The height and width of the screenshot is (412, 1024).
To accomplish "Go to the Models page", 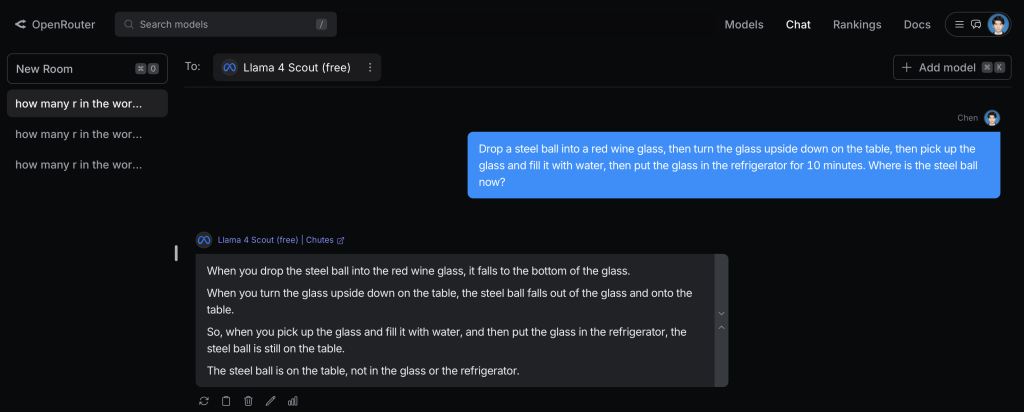I will [744, 24].
